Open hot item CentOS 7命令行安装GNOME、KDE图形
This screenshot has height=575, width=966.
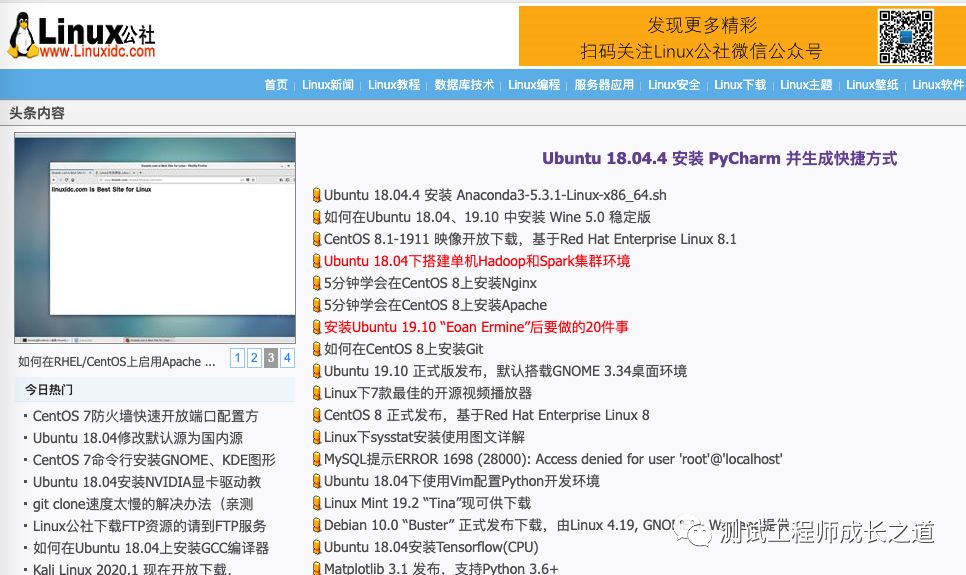point(154,460)
